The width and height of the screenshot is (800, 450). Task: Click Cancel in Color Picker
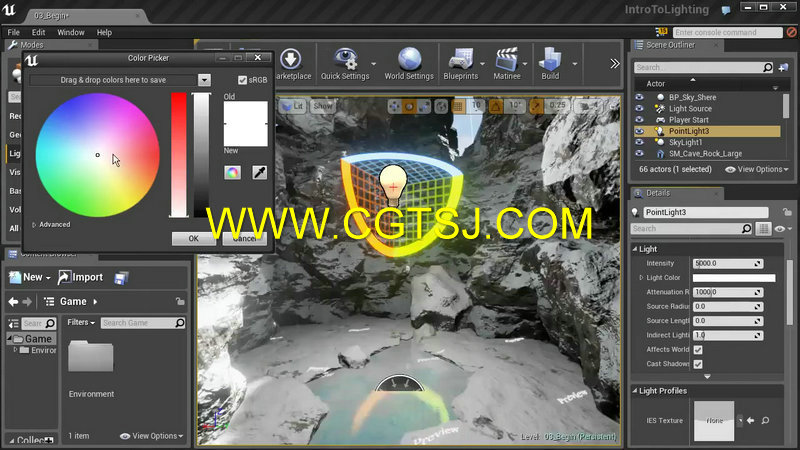tap(244, 238)
